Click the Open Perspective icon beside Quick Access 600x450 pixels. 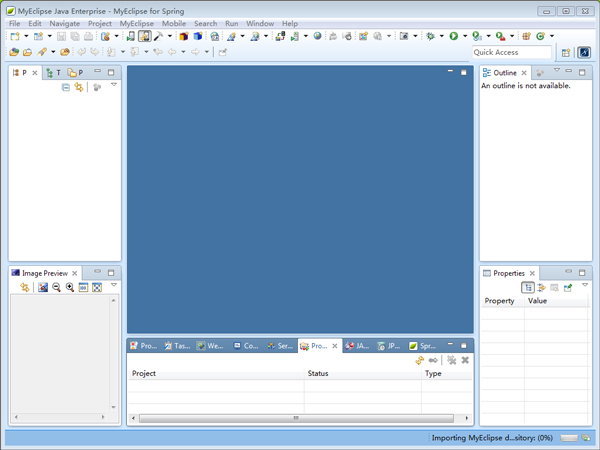566,52
